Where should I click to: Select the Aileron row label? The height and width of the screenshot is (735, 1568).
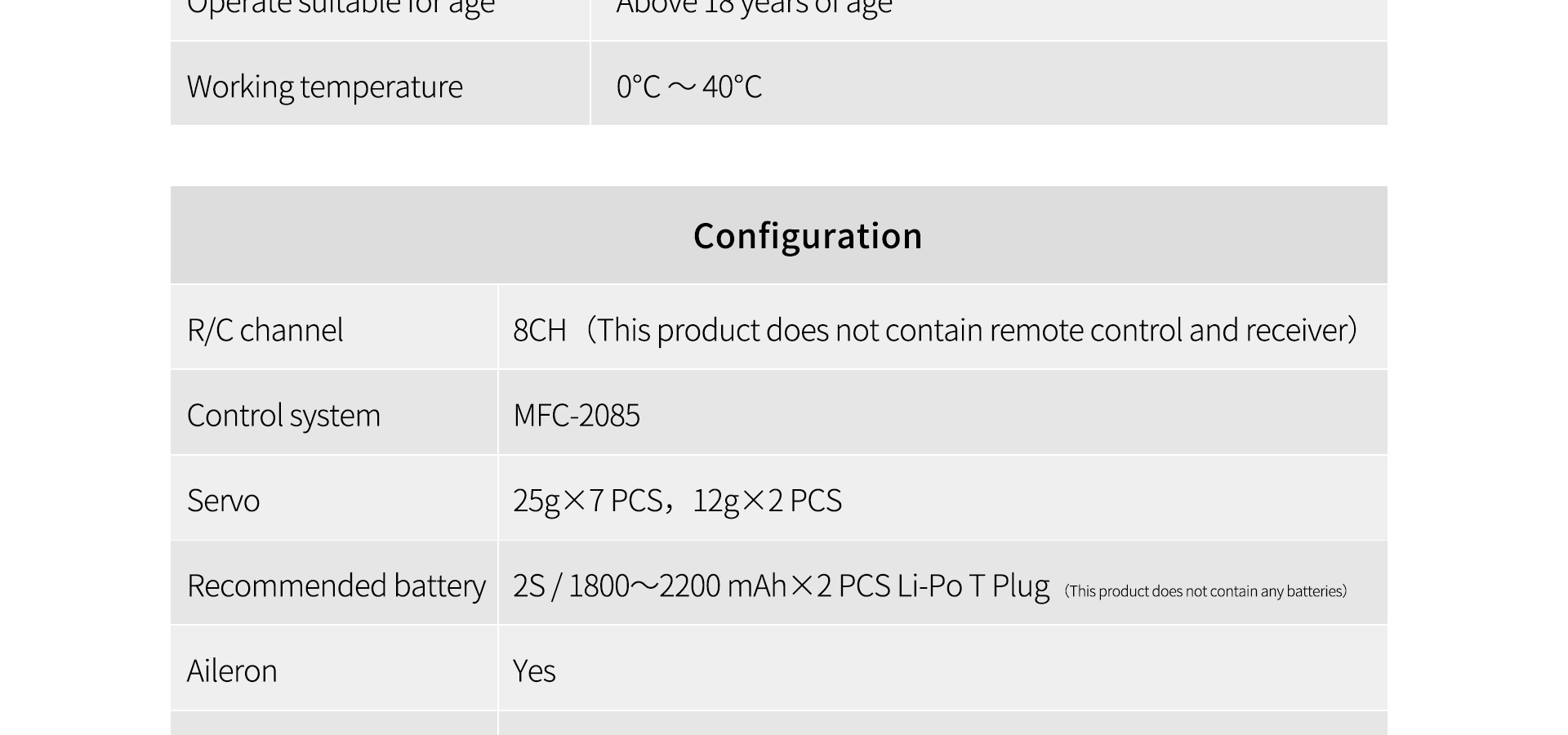tap(232, 671)
